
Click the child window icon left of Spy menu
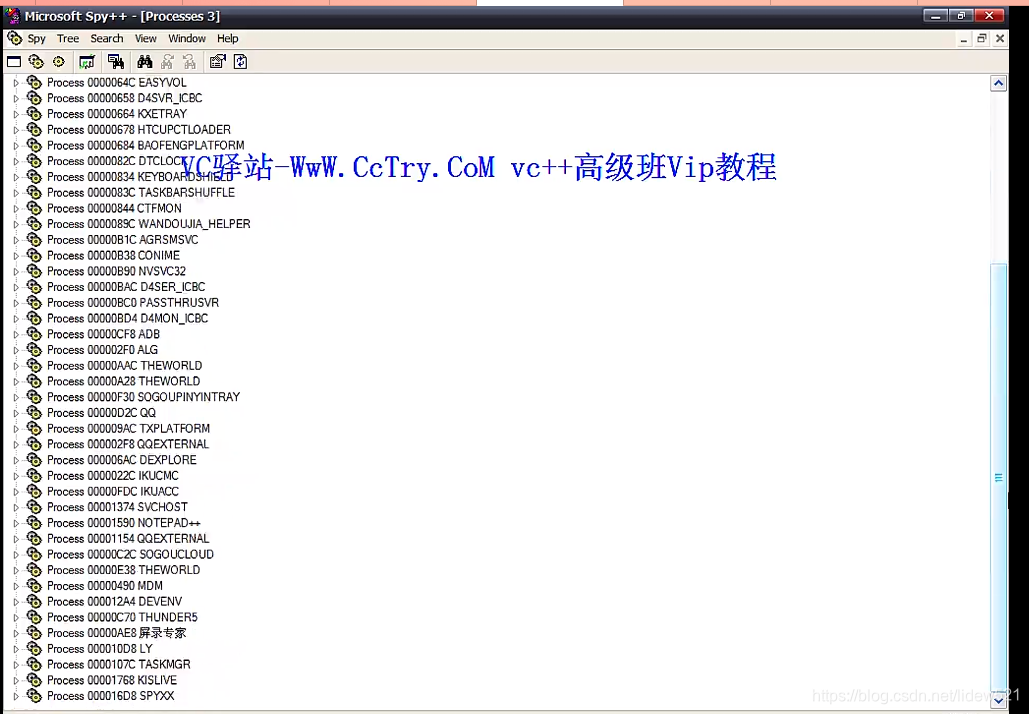[x=14, y=38]
